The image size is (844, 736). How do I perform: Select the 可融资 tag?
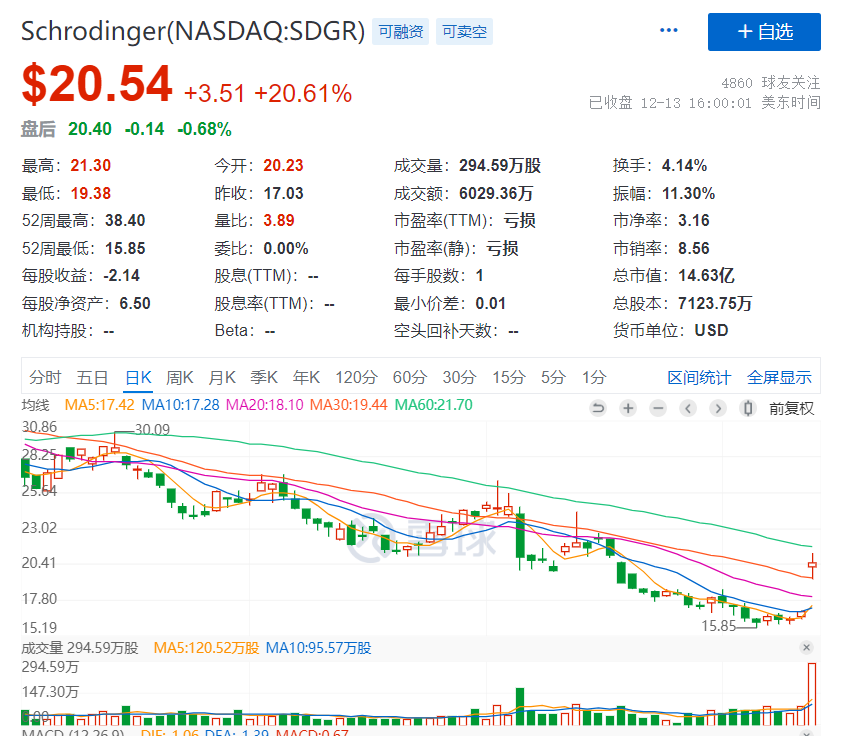400,32
